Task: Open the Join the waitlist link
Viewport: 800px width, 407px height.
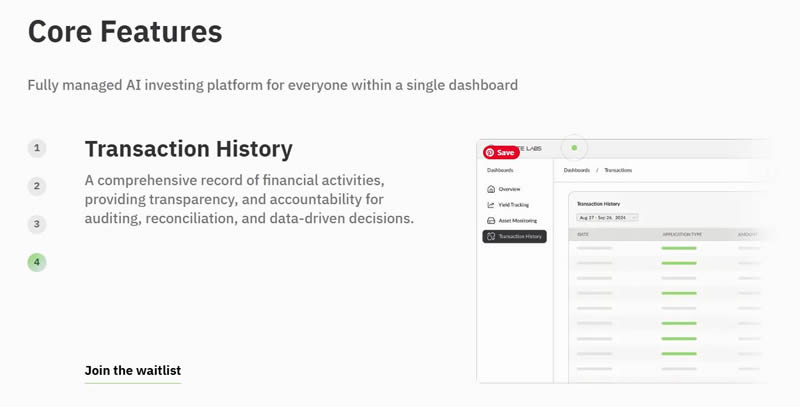Action: (133, 371)
